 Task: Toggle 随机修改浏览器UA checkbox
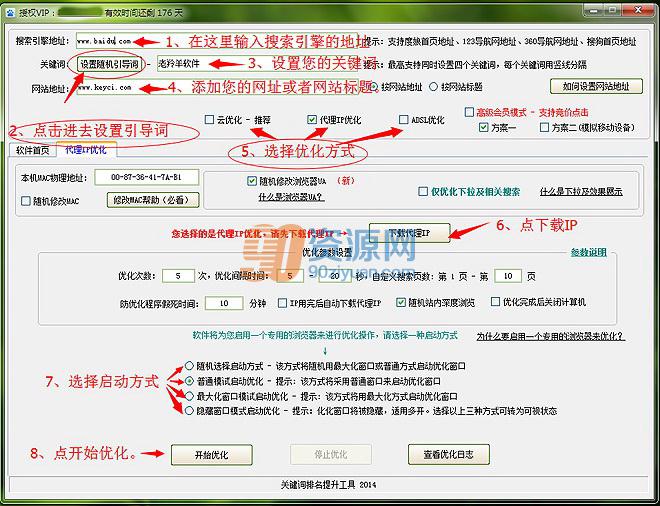[x=252, y=181]
